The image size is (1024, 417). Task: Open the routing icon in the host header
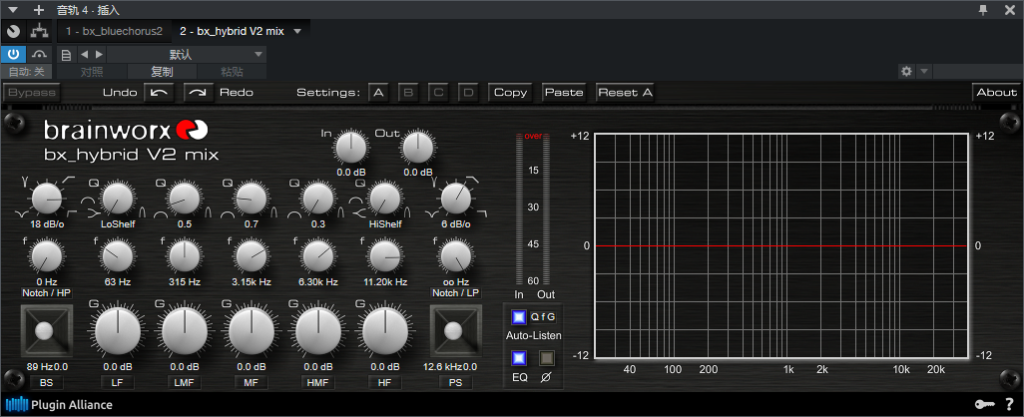coord(40,31)
